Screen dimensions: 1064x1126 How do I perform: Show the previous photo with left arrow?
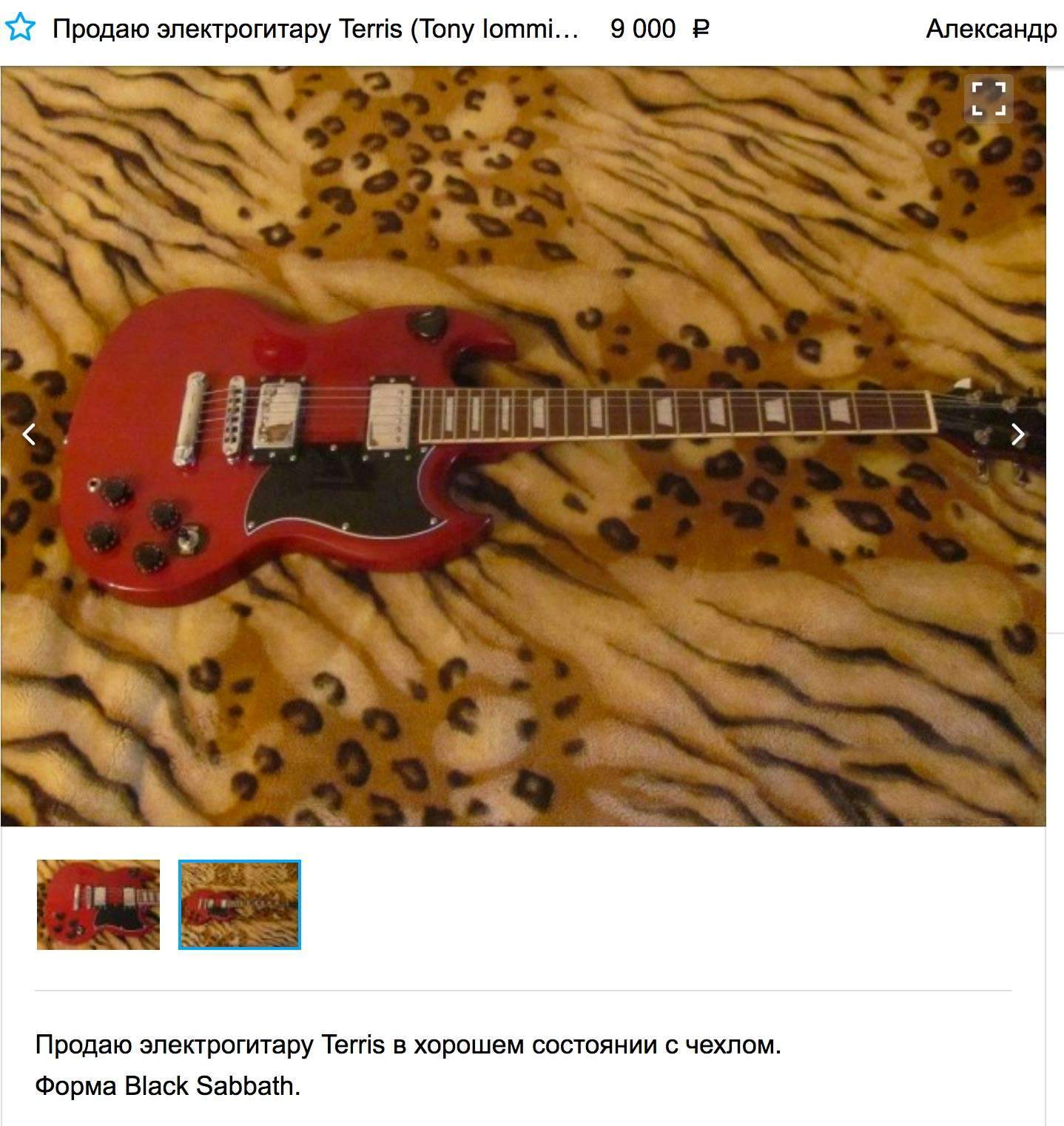click(29, 434)
